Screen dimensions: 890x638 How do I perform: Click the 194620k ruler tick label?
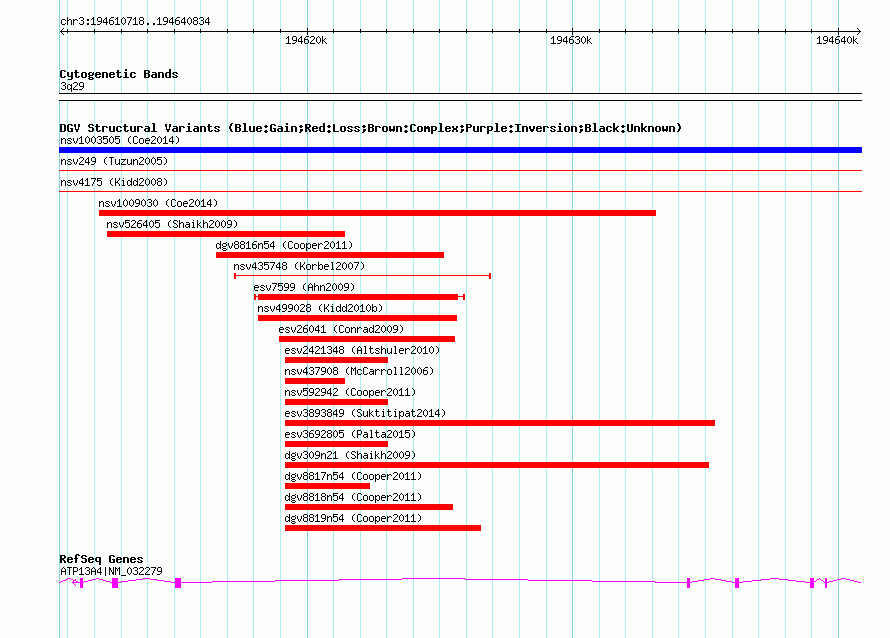[x=306, y=40]
